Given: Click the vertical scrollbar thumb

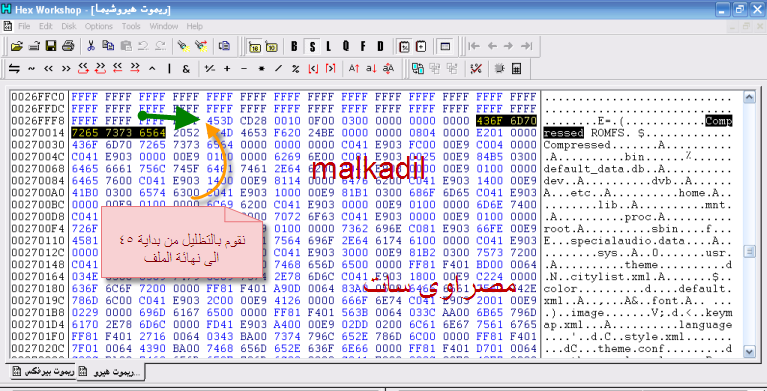Looking at the screenshot, I should click(749, 252).
